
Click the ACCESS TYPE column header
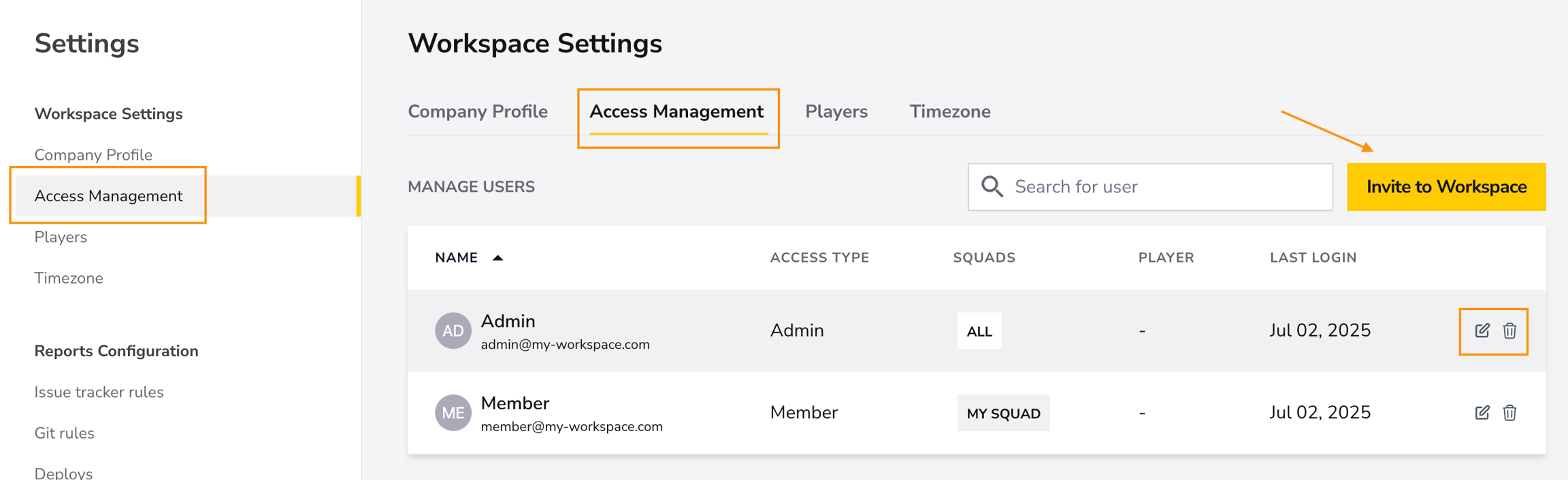[819, 258]
